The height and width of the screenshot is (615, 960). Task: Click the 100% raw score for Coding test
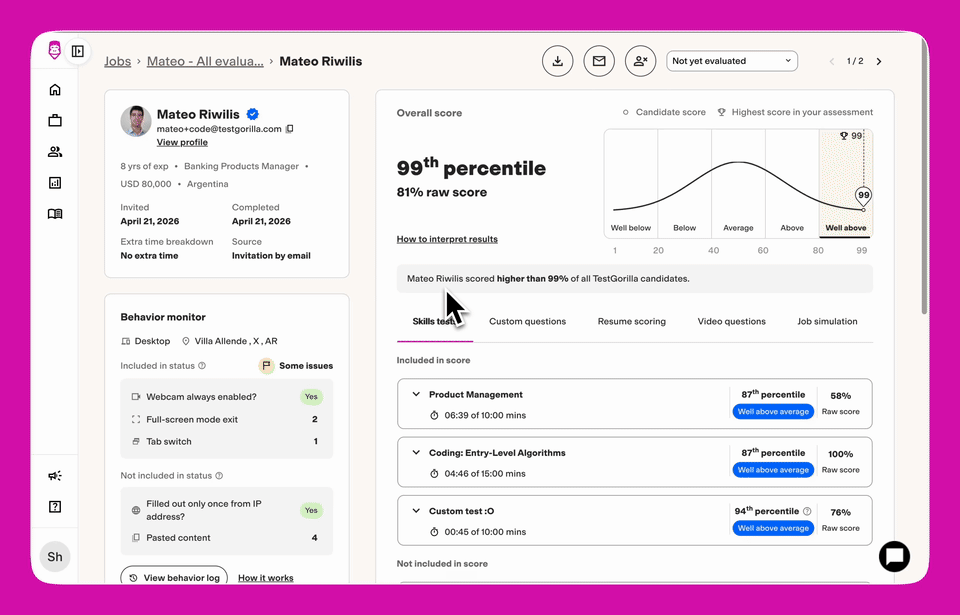tap(841, 454)
